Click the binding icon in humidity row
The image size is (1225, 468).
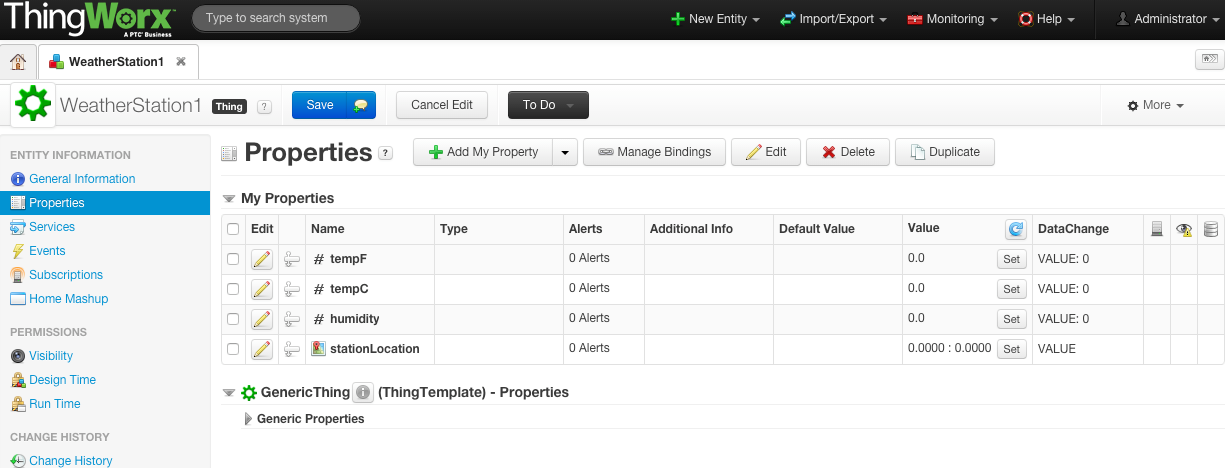[292, 319]
